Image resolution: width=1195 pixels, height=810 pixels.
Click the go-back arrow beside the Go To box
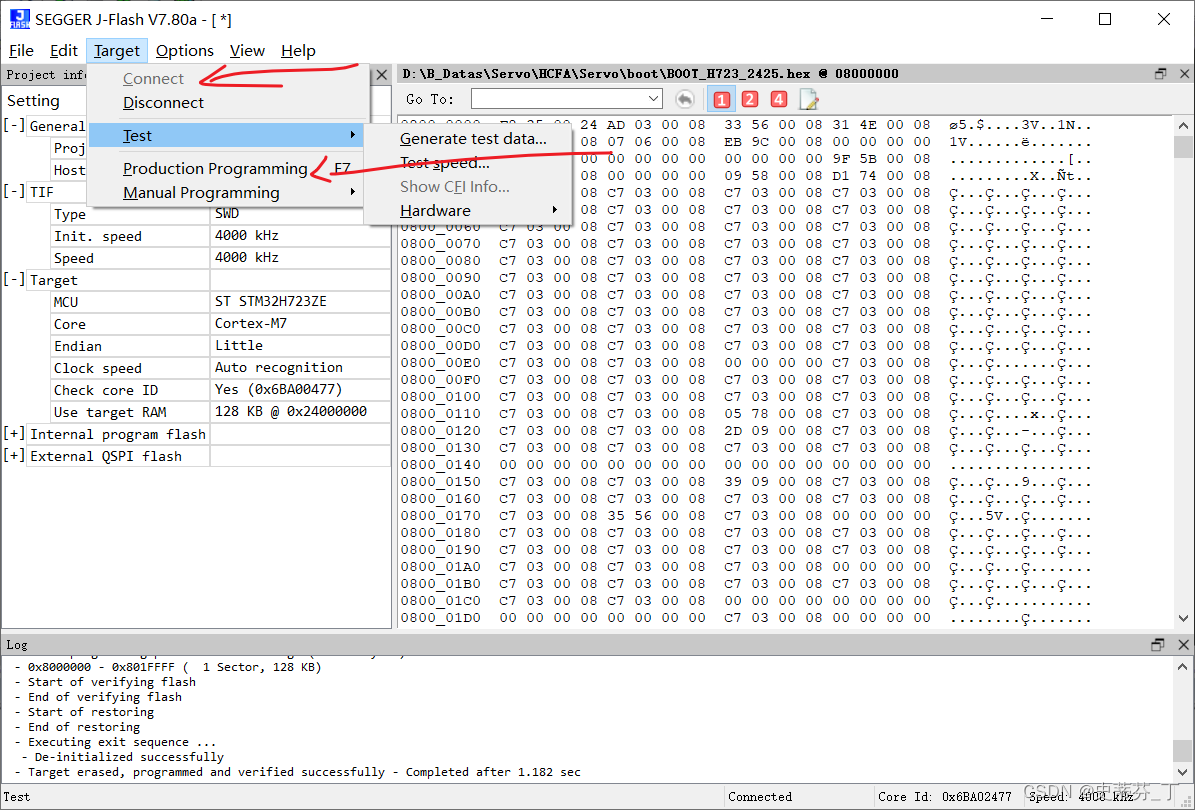[x=685, y=98]
